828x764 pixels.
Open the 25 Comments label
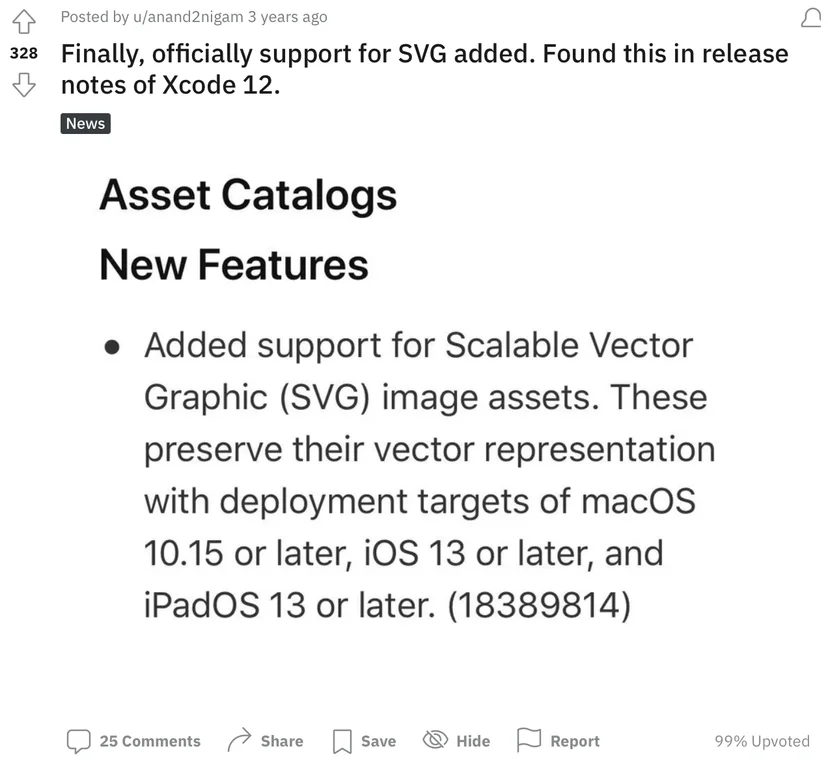pyautogui.click(x=150, y=741)
